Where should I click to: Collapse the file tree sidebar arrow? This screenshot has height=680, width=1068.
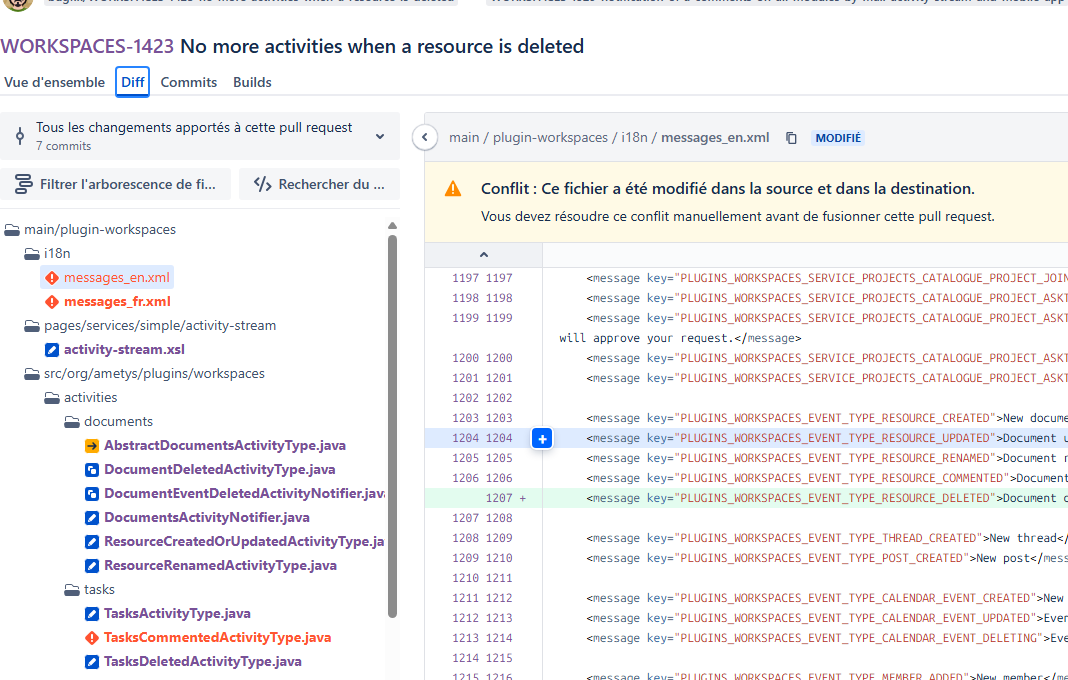425,138
